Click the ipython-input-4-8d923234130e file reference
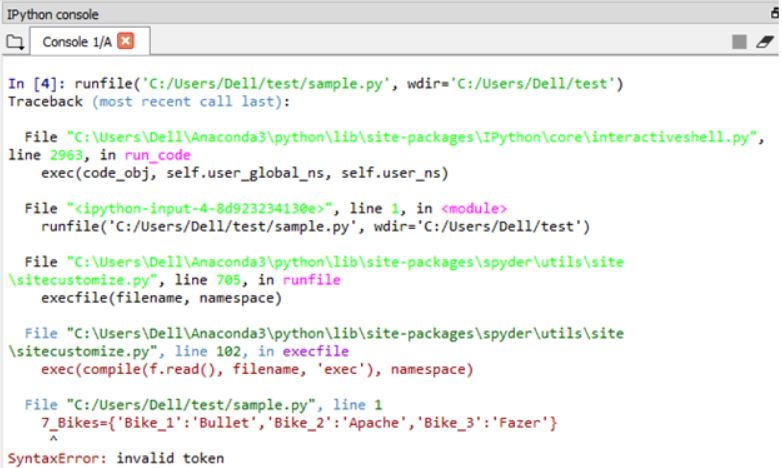The image size is (782, 468). coord(199,209)
